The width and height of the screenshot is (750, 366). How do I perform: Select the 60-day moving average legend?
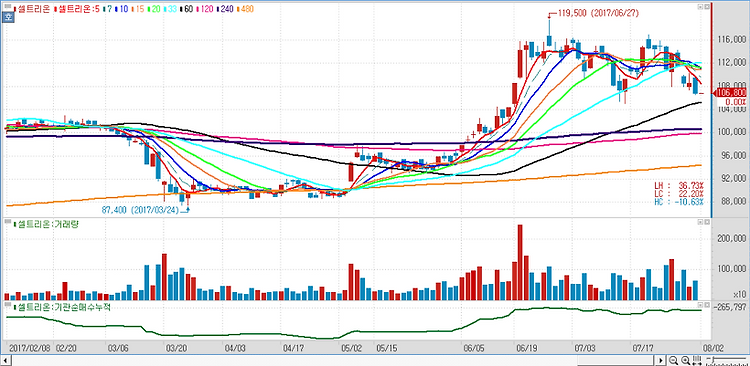pos(187,9)
